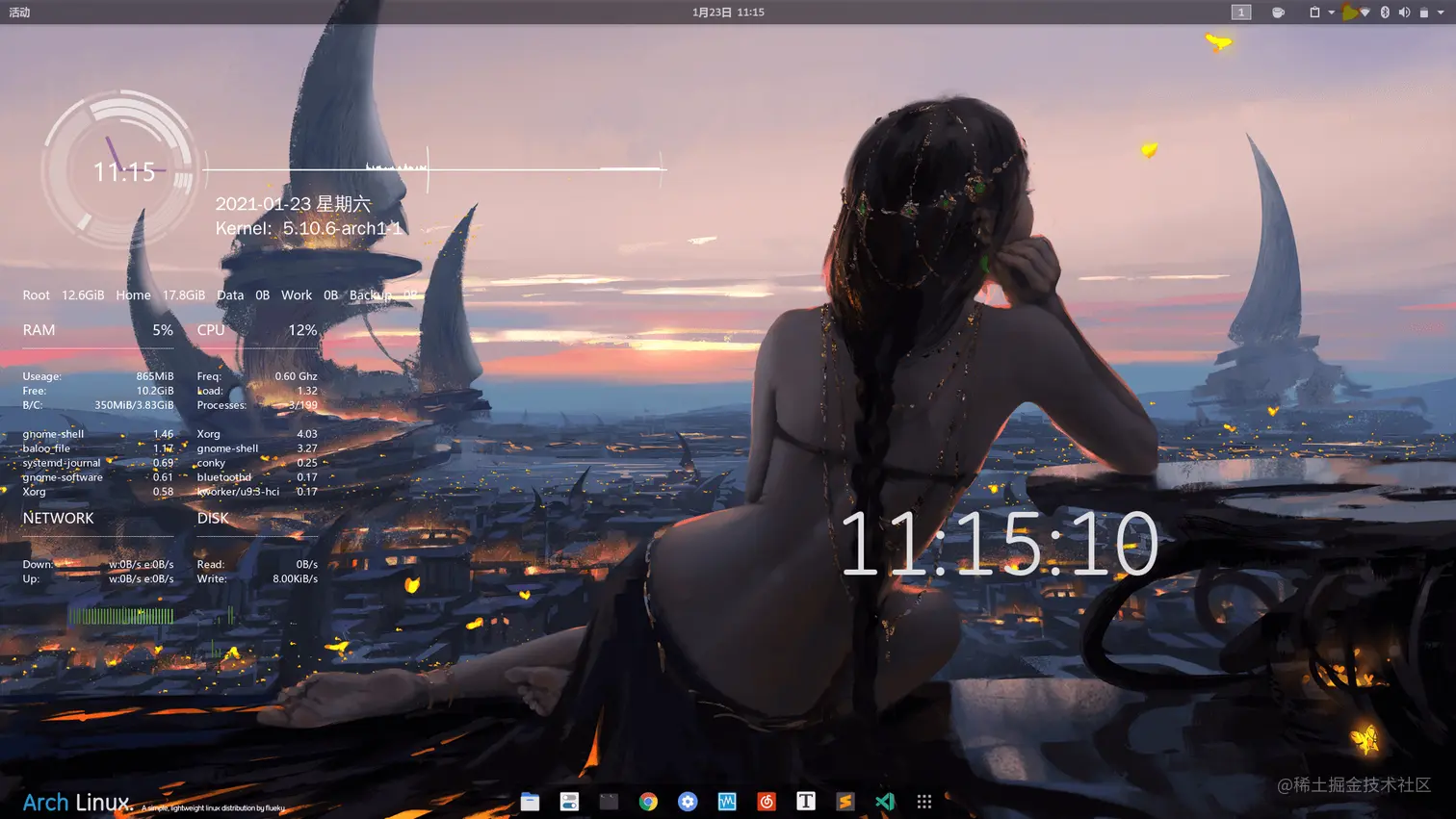Click the CPU 12% heading
This screenshot has width=1456, height=819.
[x=257, y=330]
